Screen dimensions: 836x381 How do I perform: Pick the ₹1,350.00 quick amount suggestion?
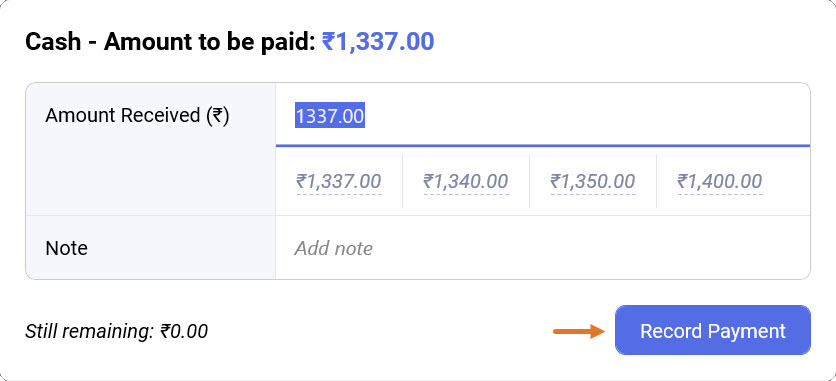(593, 182)
